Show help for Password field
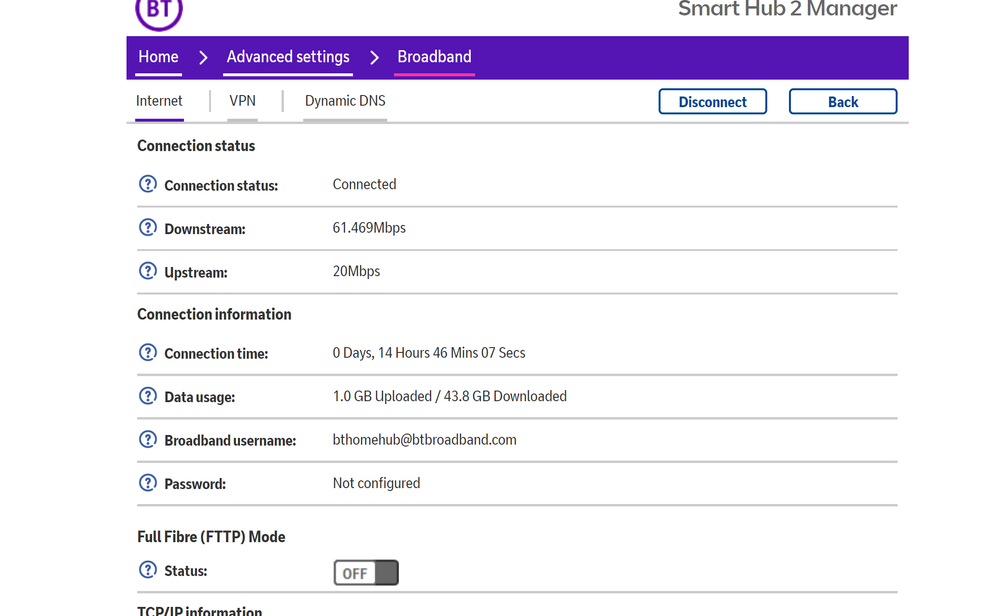Viewport: 999px width, 616px height. 148,483
